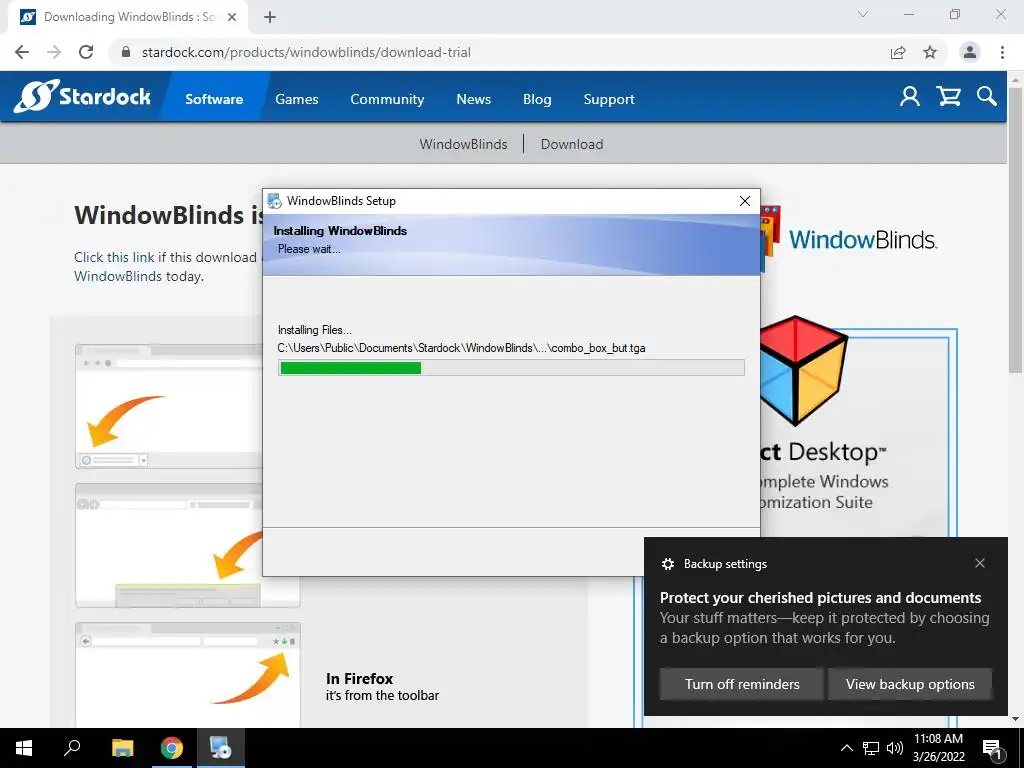Click the WindowBlinds sub-navigation link
Viewport: 1024px width, 768px height.
pos(463,144)
